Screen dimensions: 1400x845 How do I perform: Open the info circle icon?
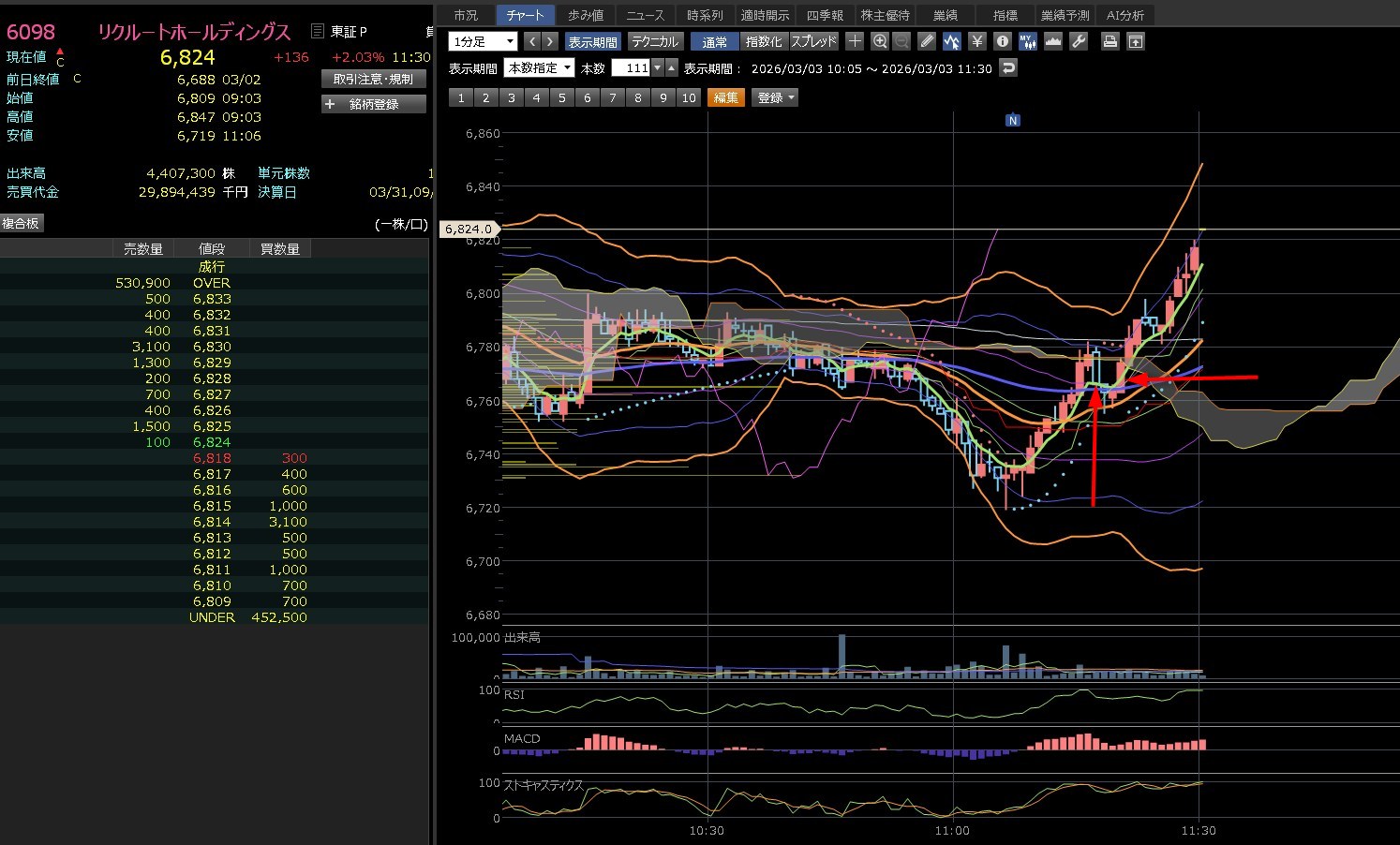1002,41
